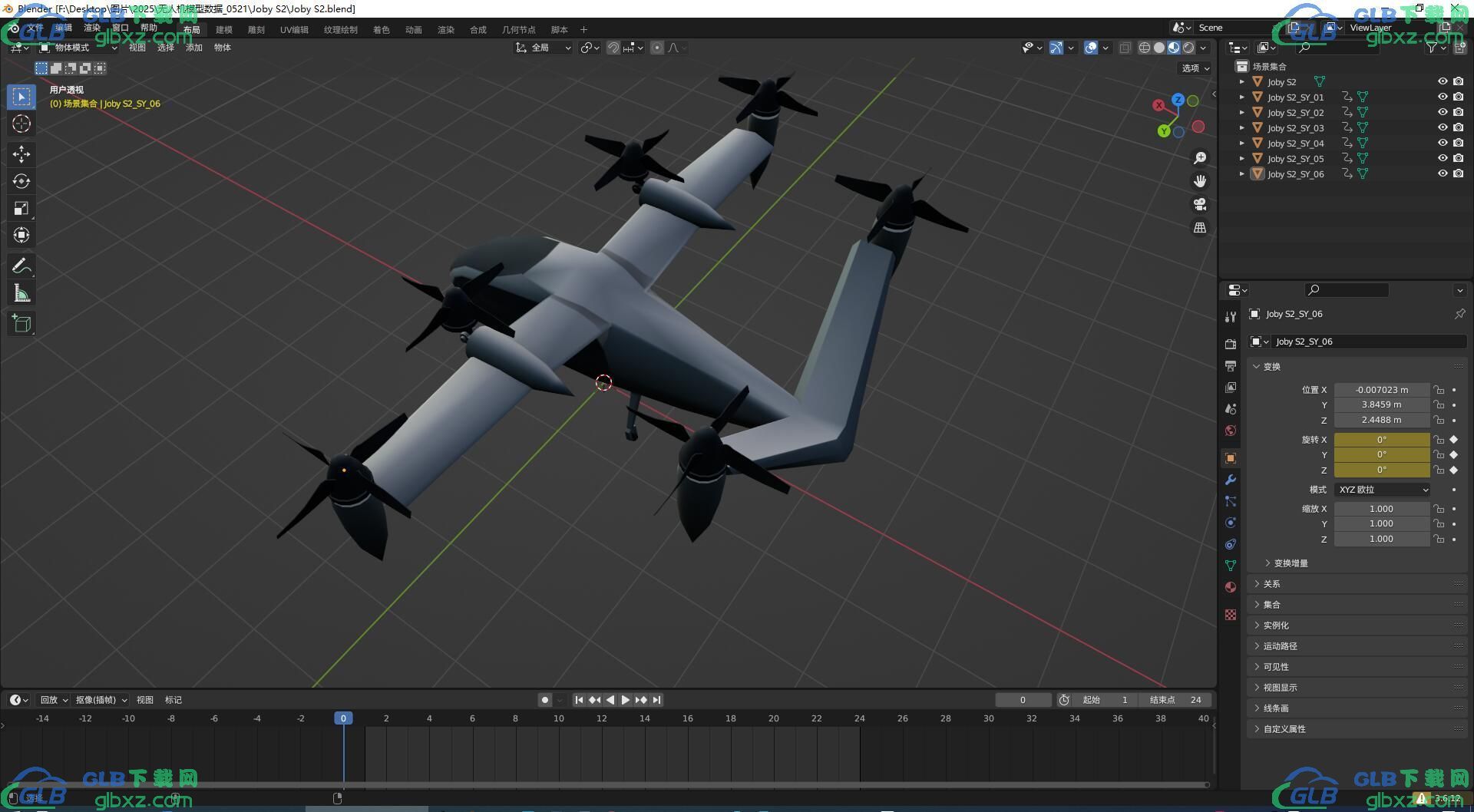1474x812 pixels.
Task: Open the 物体模式 object mode dropdown
Action: click(x=78, y=48)
